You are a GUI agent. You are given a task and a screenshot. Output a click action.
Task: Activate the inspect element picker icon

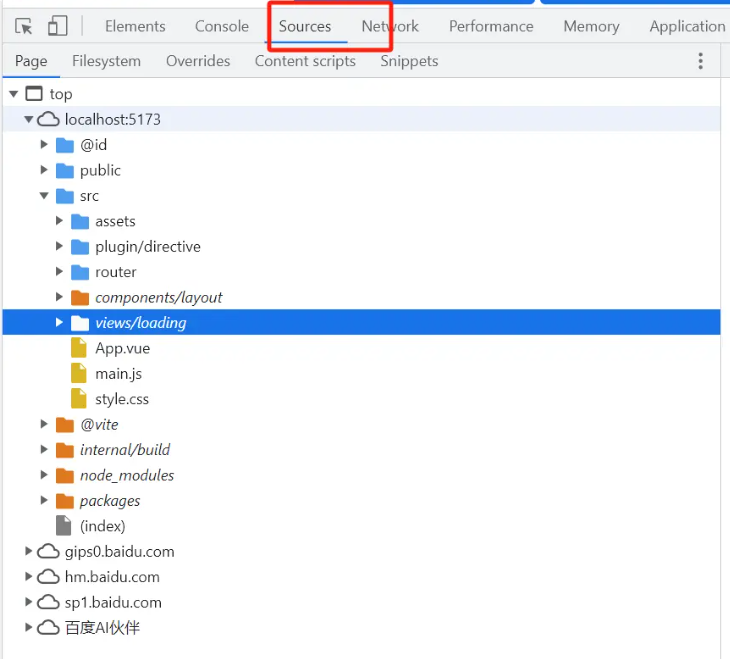click(23, 26)
